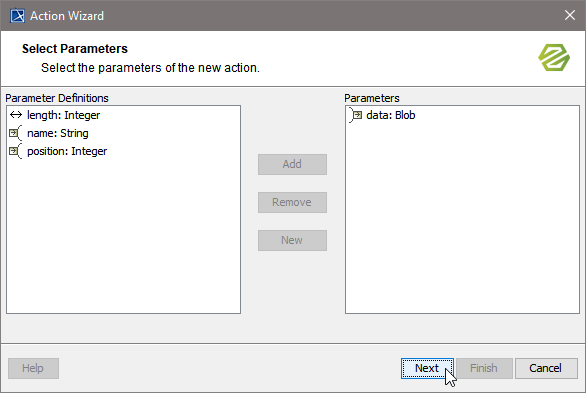Click the New parameter button
Image resolution: width=586 pixels, height=393 pixels.
[292, 241]
